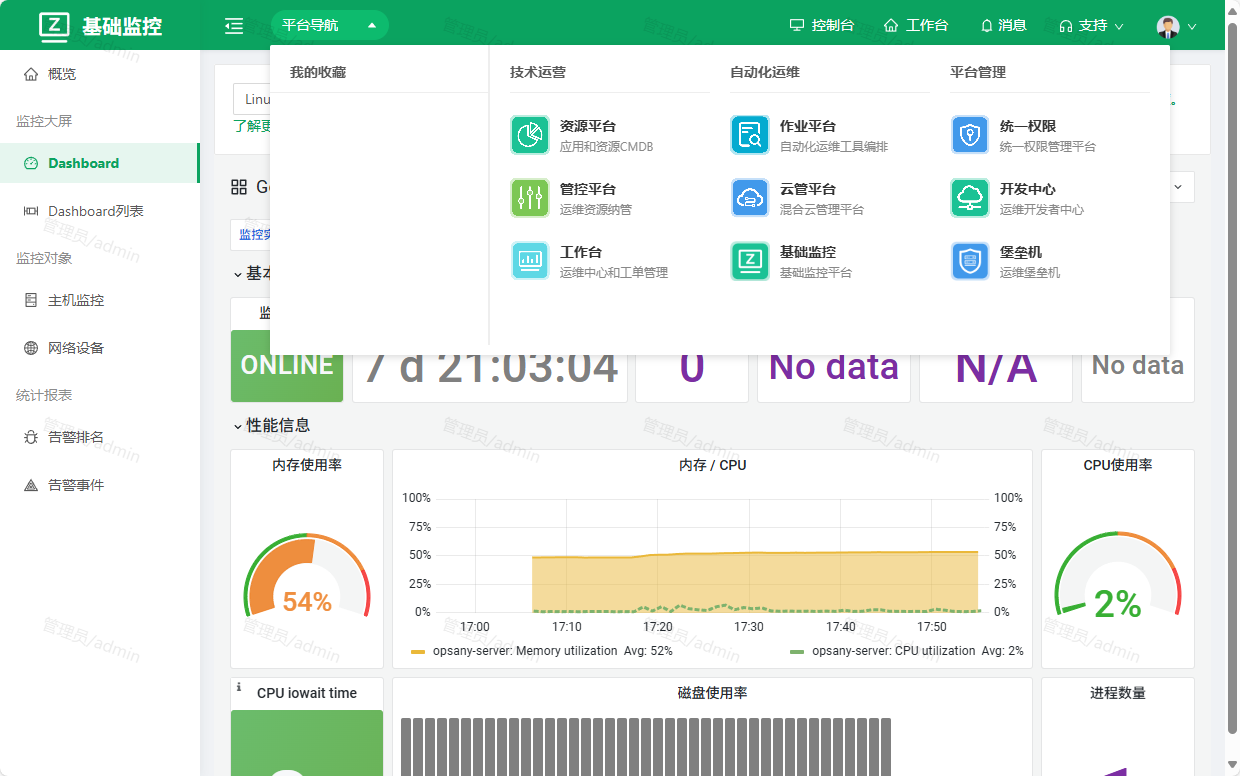Click the 内存 / CPU chart area
1240x776 pixels.
tap(712, 556)
